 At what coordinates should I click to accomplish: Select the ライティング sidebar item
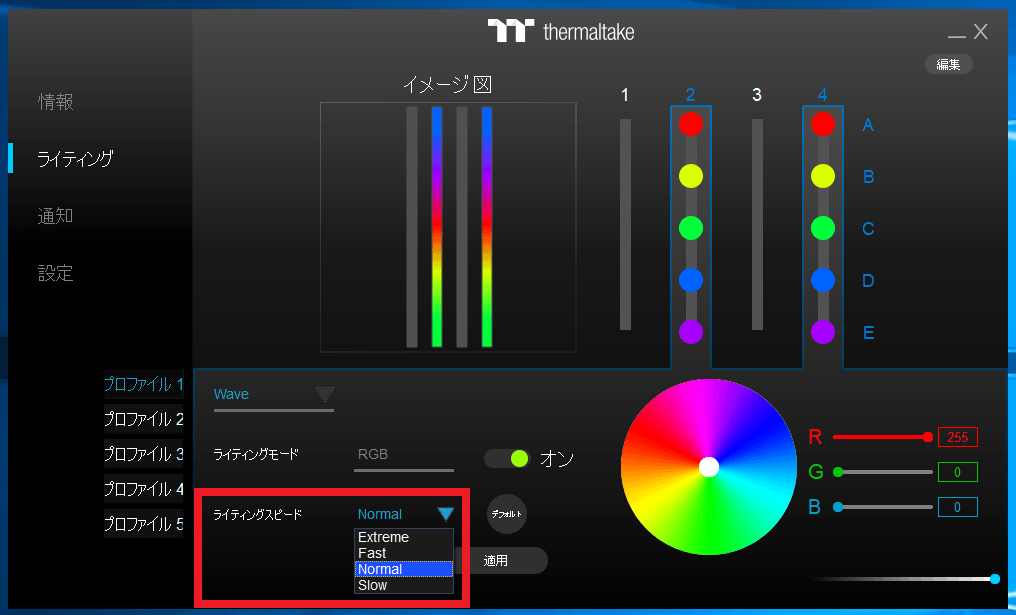click(x=75, y=159)
